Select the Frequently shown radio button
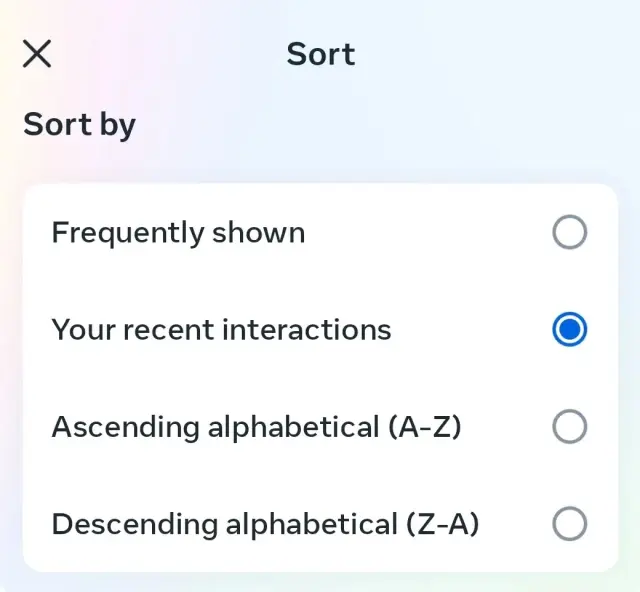 [569, 233]
